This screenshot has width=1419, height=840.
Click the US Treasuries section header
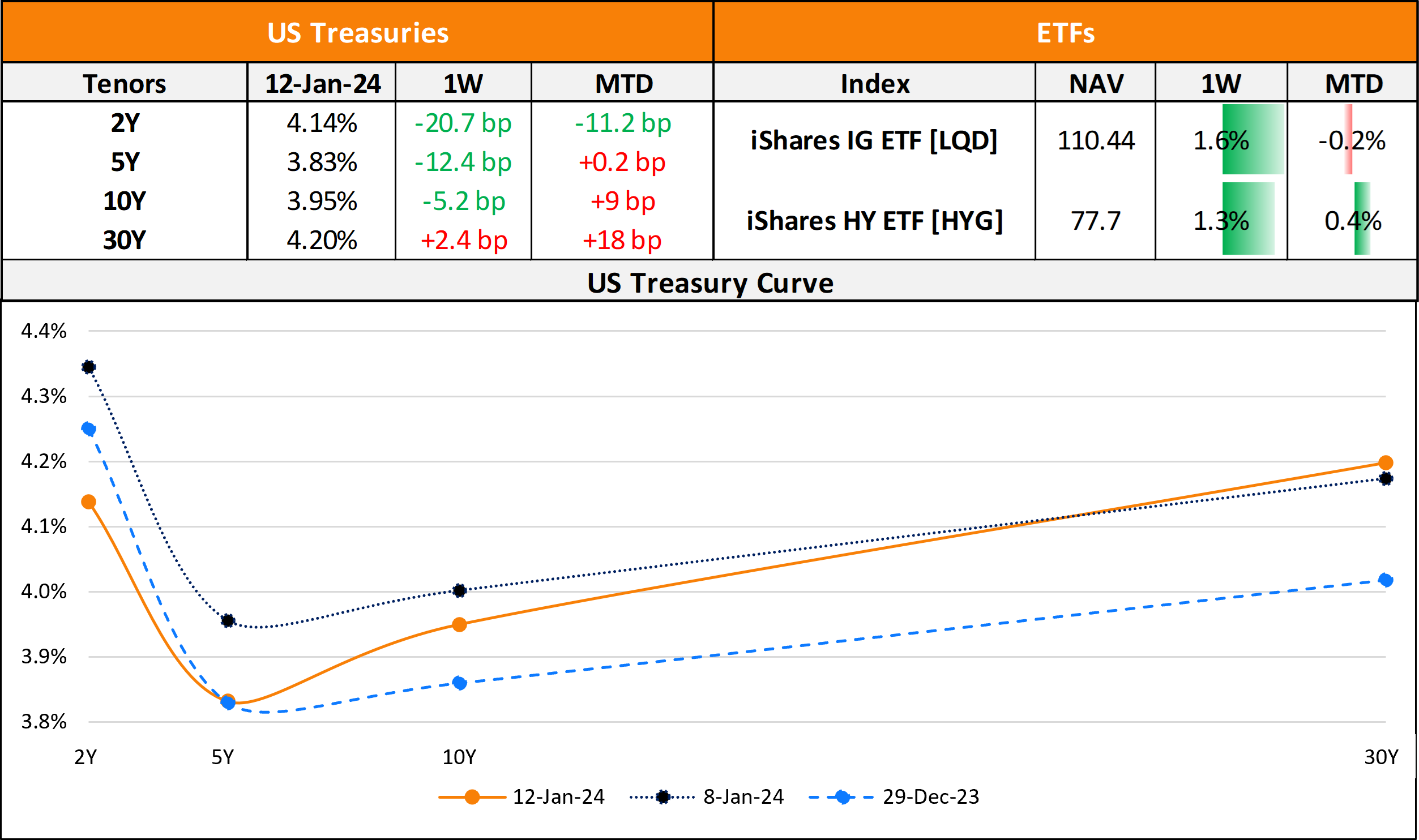pyautogui.click(x=358, y=32)
